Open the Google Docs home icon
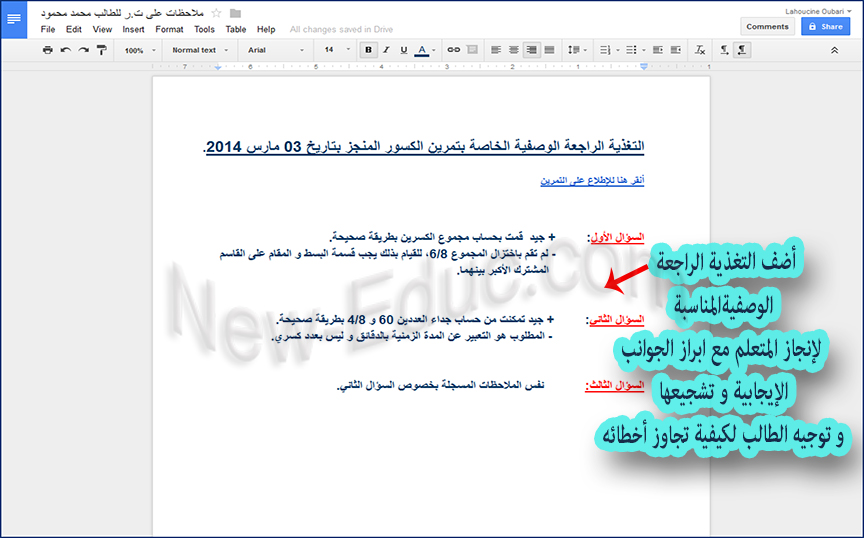864x538 pixels. tap(14, 19)
